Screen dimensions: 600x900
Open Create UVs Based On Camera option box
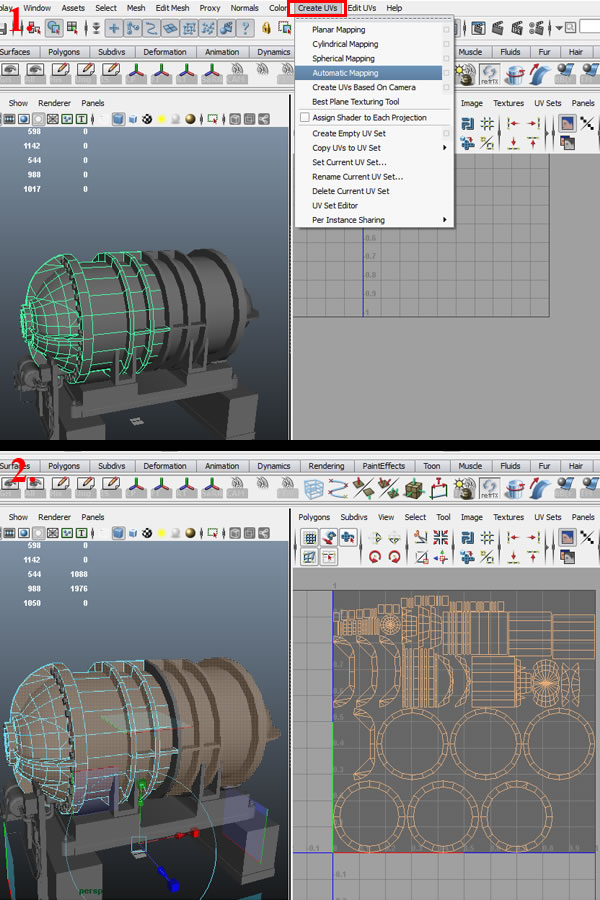446,87
